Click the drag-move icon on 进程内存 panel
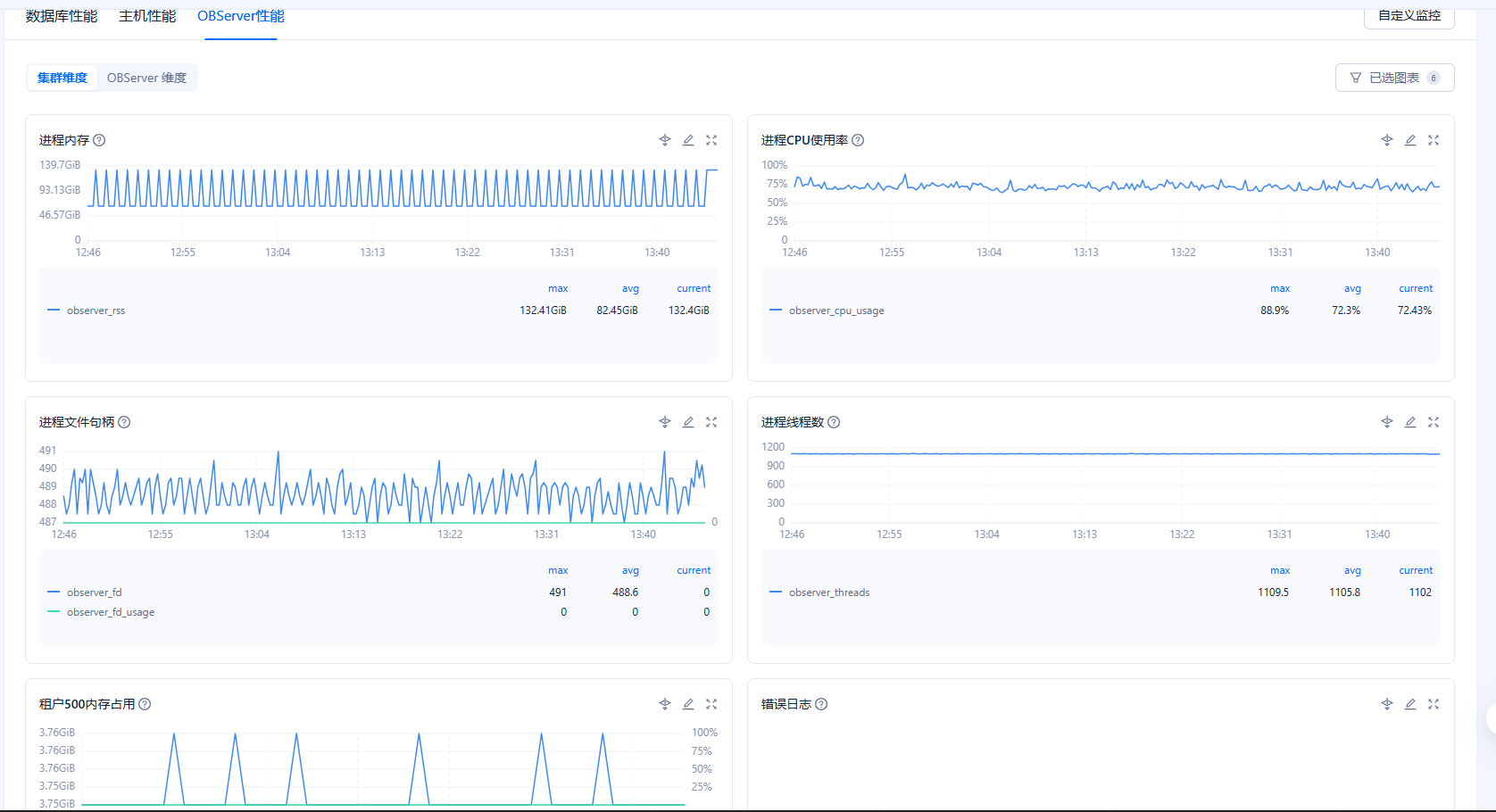The height and width of the screenshot is (812, 1496). [665, 140]
